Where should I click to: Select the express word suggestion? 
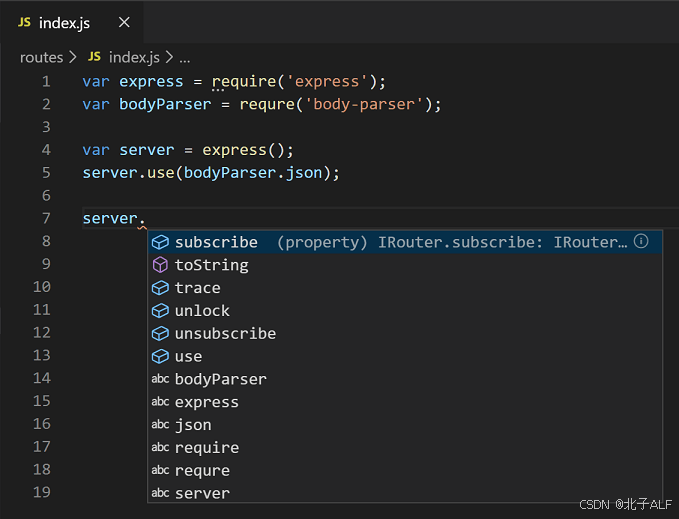(x=405, y=402)
